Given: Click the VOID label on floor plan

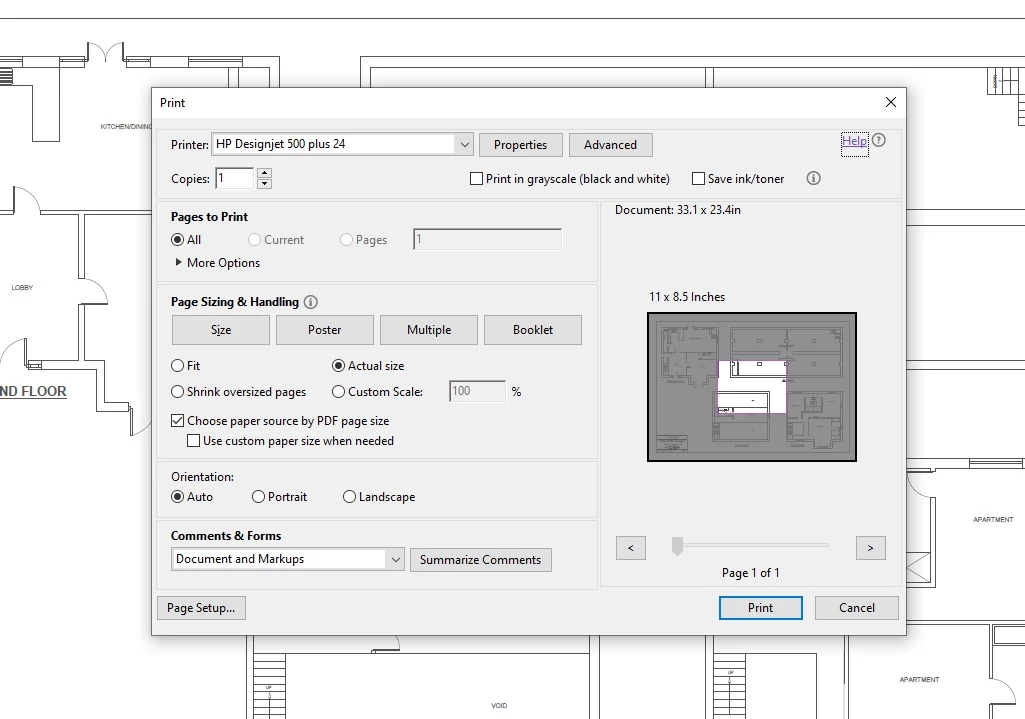Looking at the screenshot, I should (x=499, y=705).
